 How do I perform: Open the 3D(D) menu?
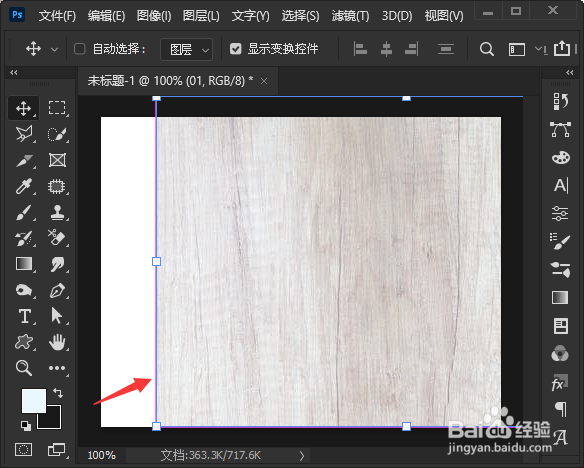[397, 16]
